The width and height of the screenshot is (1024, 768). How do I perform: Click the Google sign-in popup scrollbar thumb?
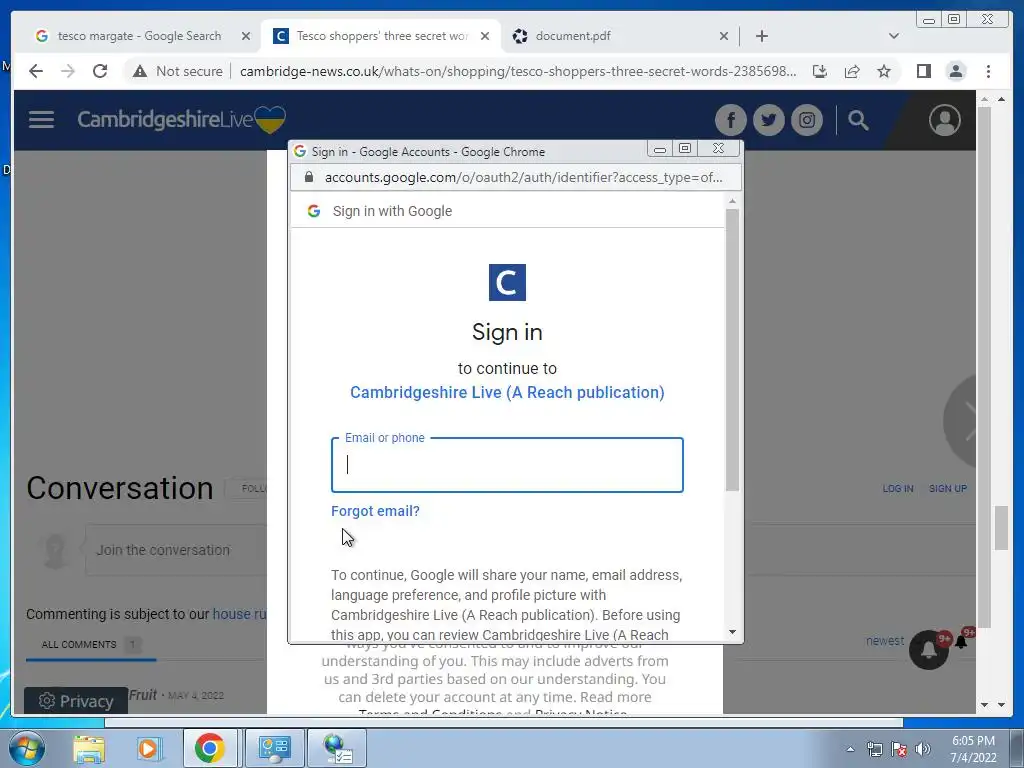(732, 349)
